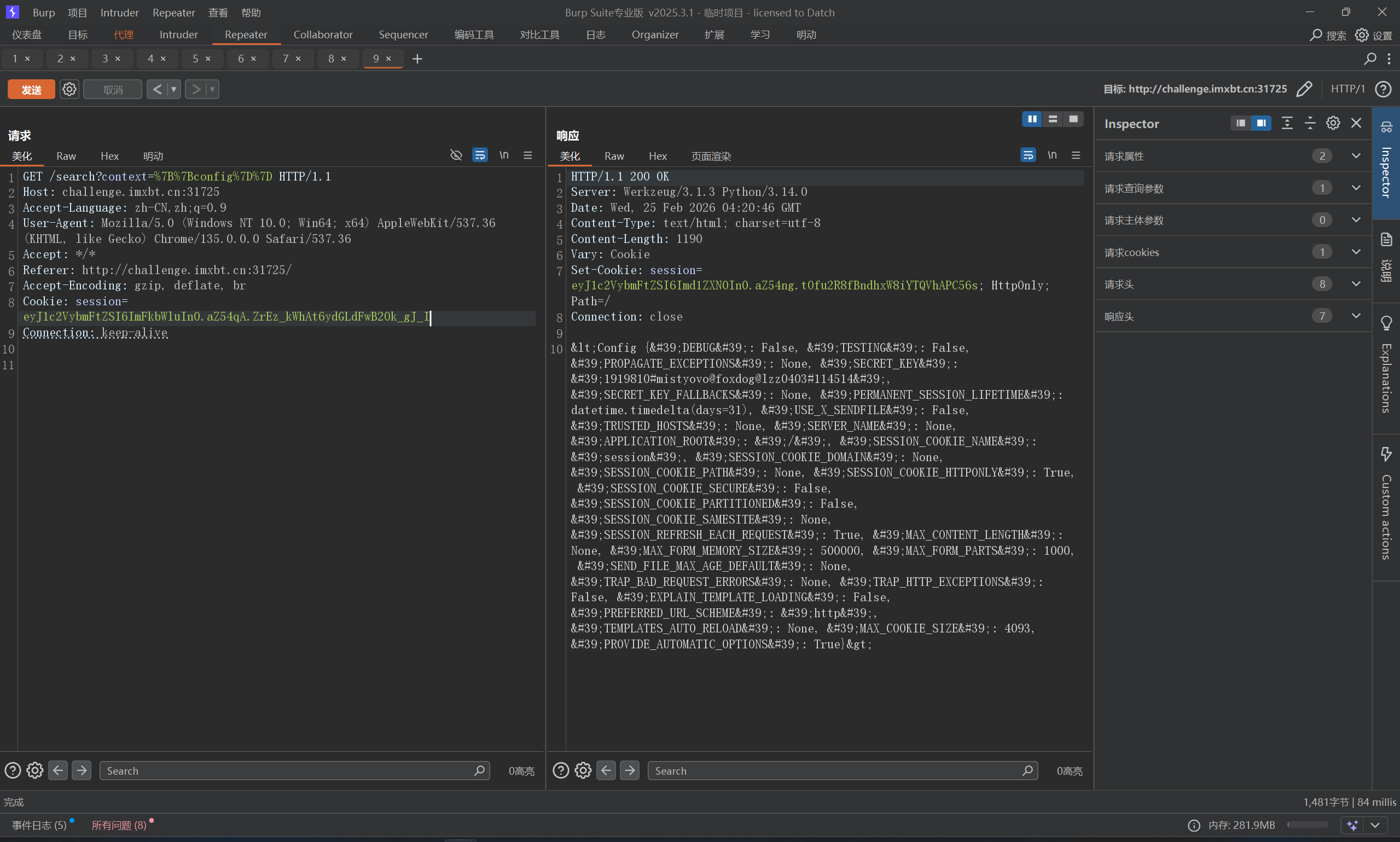The height and width of the screenshot is (842, 1400).
Task: Switch to side-by-side split layout icon
Action: (1032, 119)
